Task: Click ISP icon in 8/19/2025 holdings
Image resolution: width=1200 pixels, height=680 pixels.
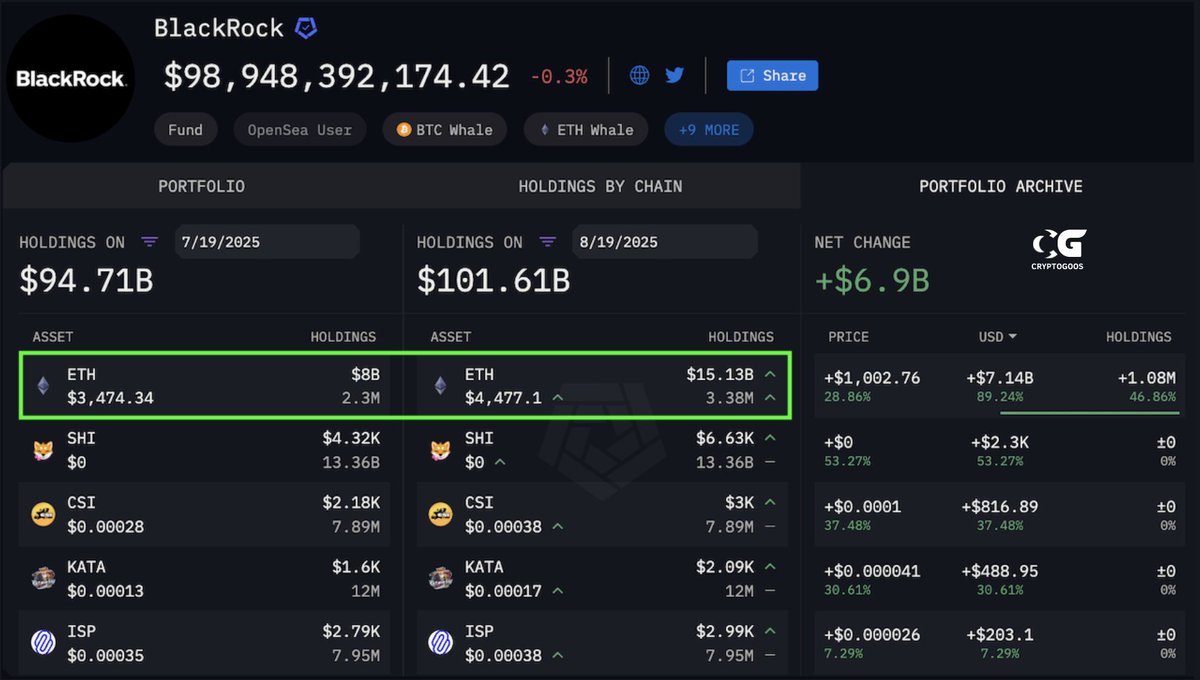Action: pyautogui.click(x=440, y=642)
